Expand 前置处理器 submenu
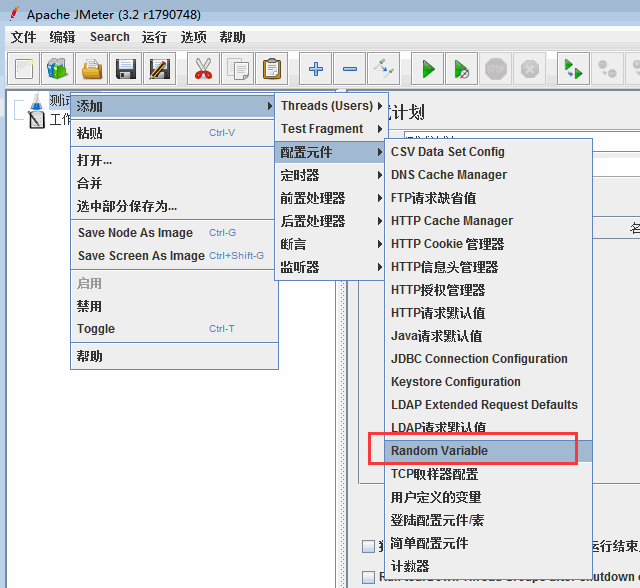640x588 pixels. 330,198
